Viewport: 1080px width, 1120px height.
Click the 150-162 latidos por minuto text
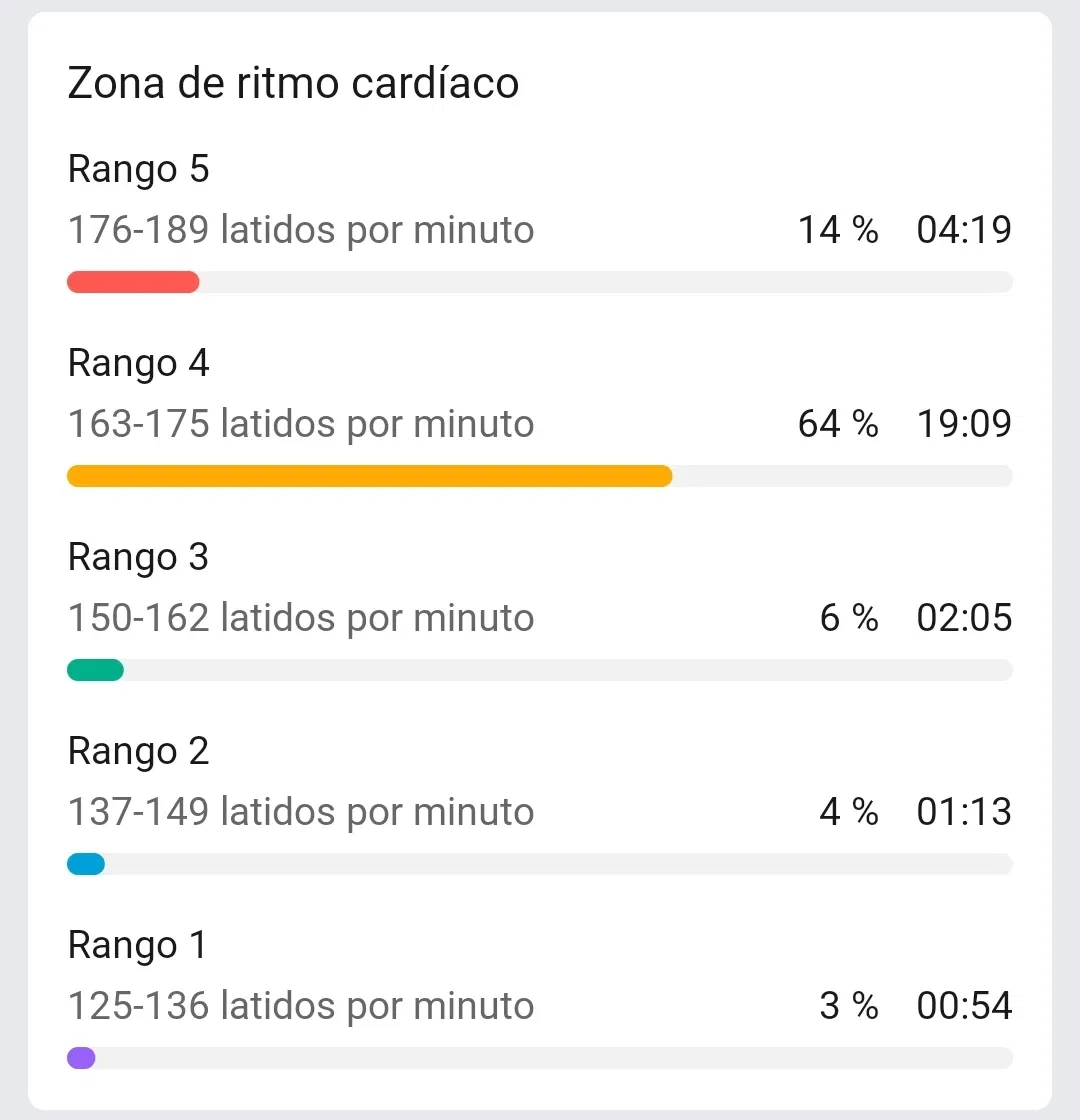(300, 618)
